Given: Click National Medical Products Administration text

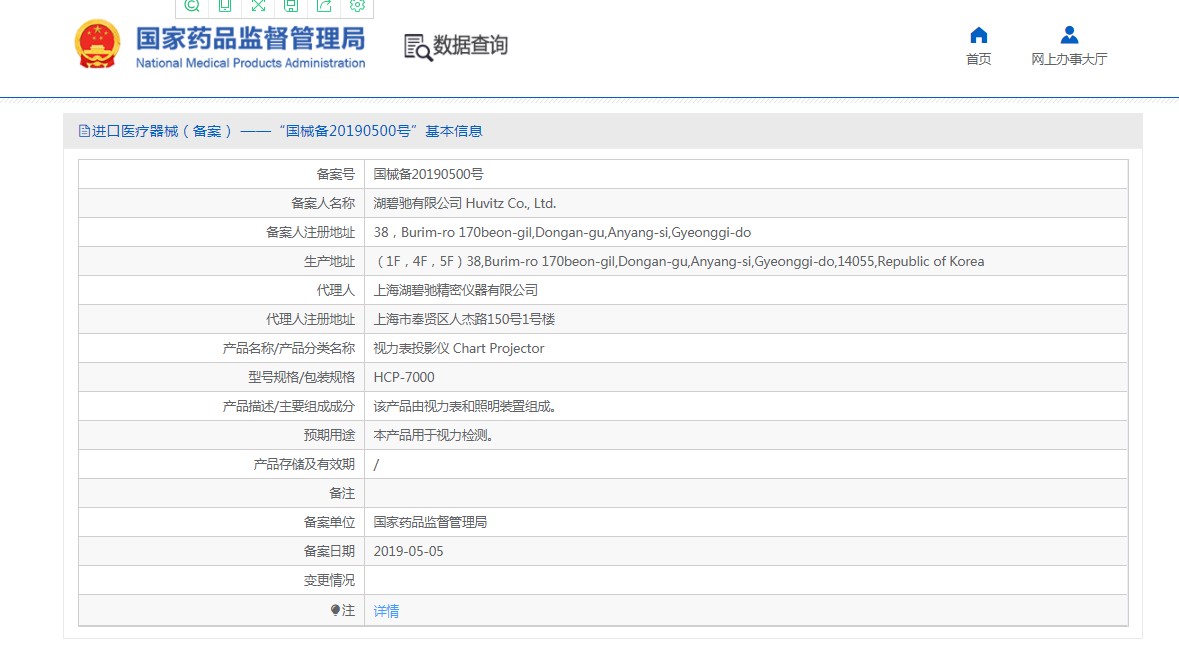Looking at the screenshot, I should click(x=250, y=63).
